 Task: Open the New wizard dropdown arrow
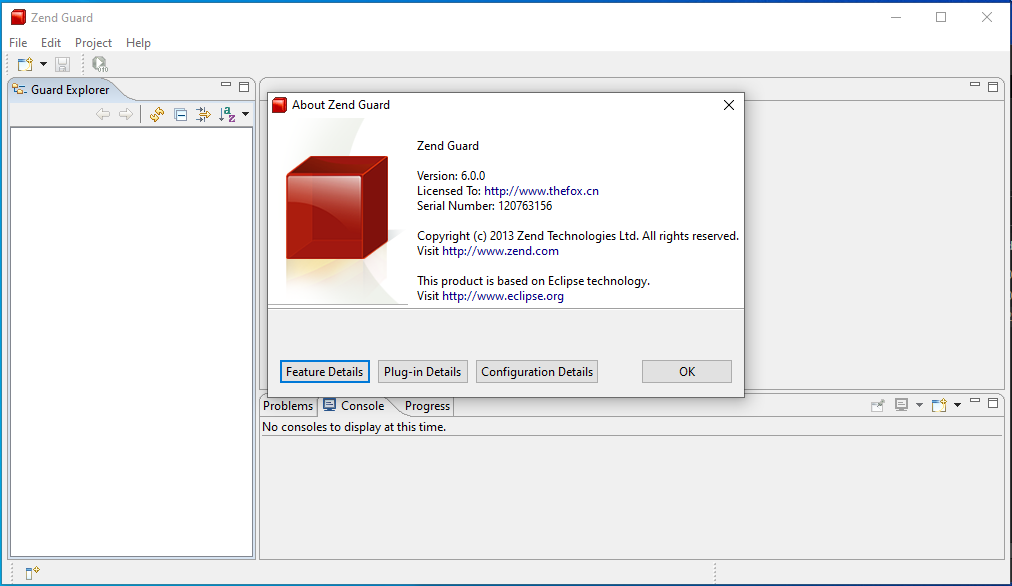[43, 64]
